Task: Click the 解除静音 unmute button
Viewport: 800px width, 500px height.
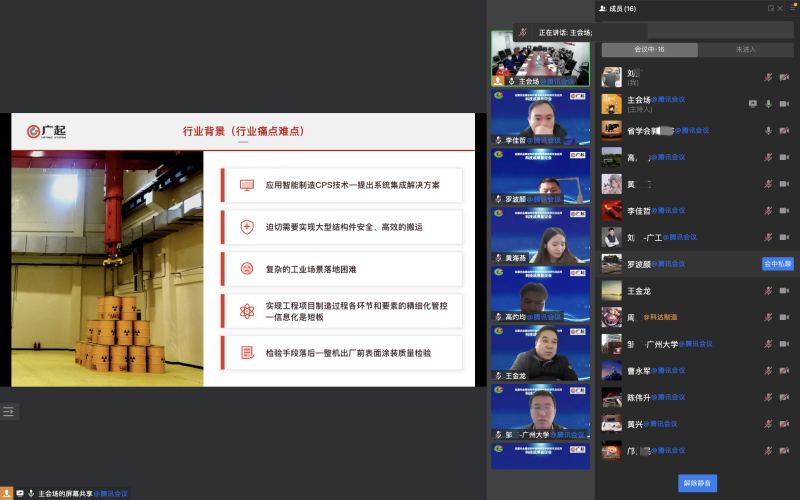Action: click(697, 483)
